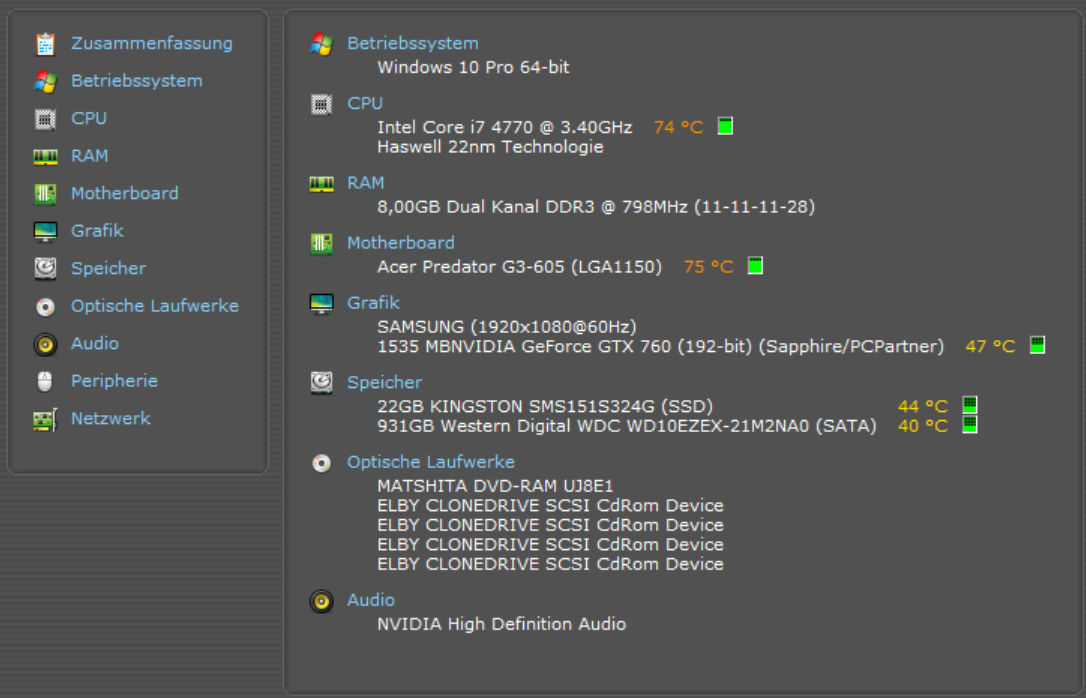
Task: Click the green temperature indicator next to 75 °C
Action: [x=755, y=265]
